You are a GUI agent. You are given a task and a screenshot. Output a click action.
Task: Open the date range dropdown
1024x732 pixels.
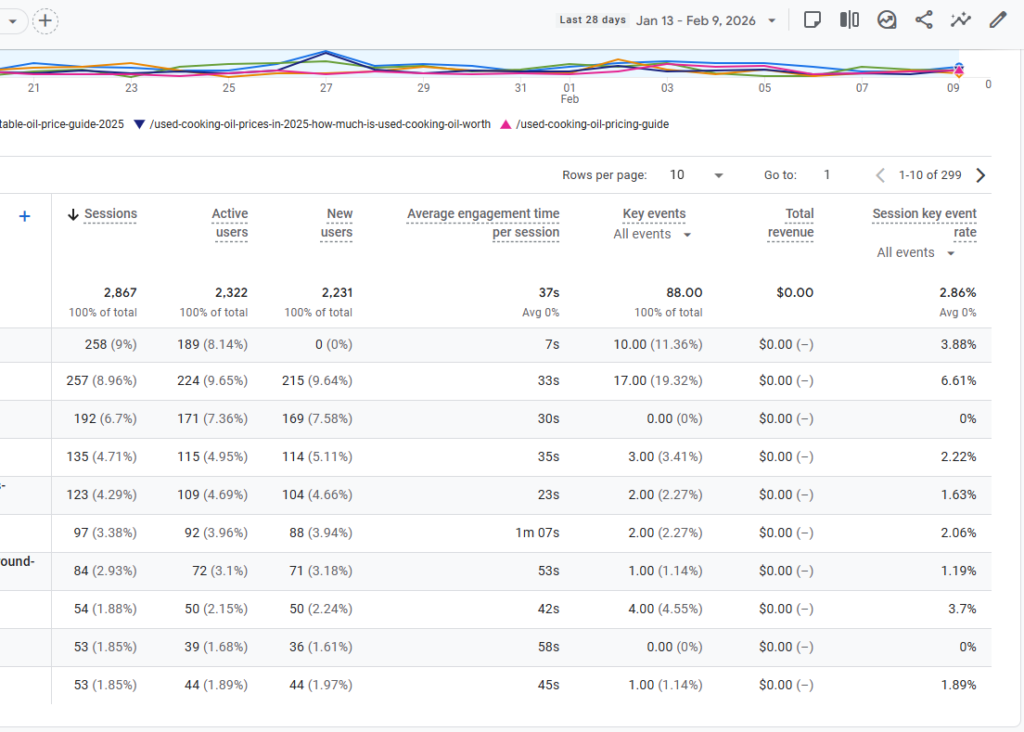point(706,20)
